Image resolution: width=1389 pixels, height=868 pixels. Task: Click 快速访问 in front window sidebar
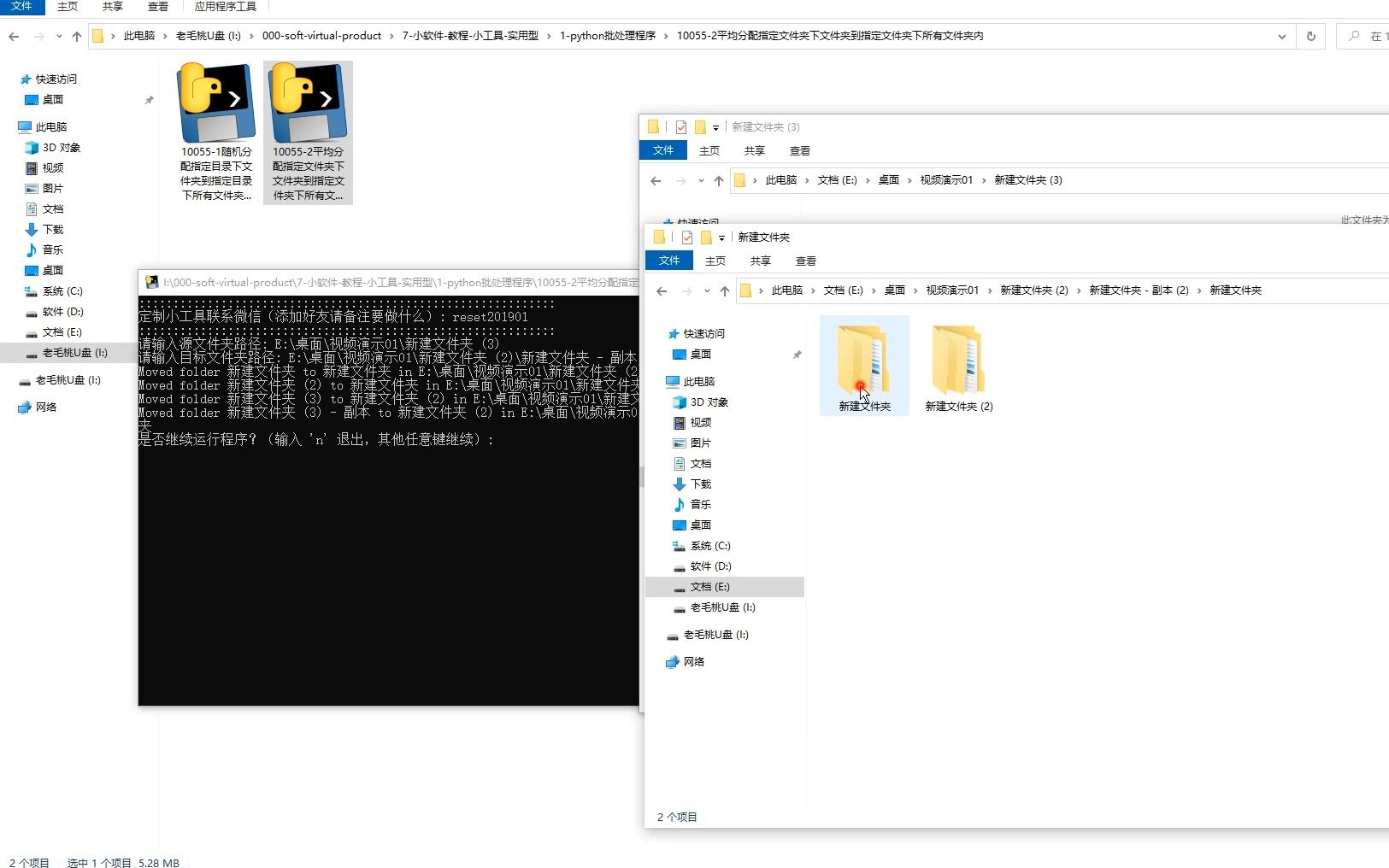[x=703, y=333]
